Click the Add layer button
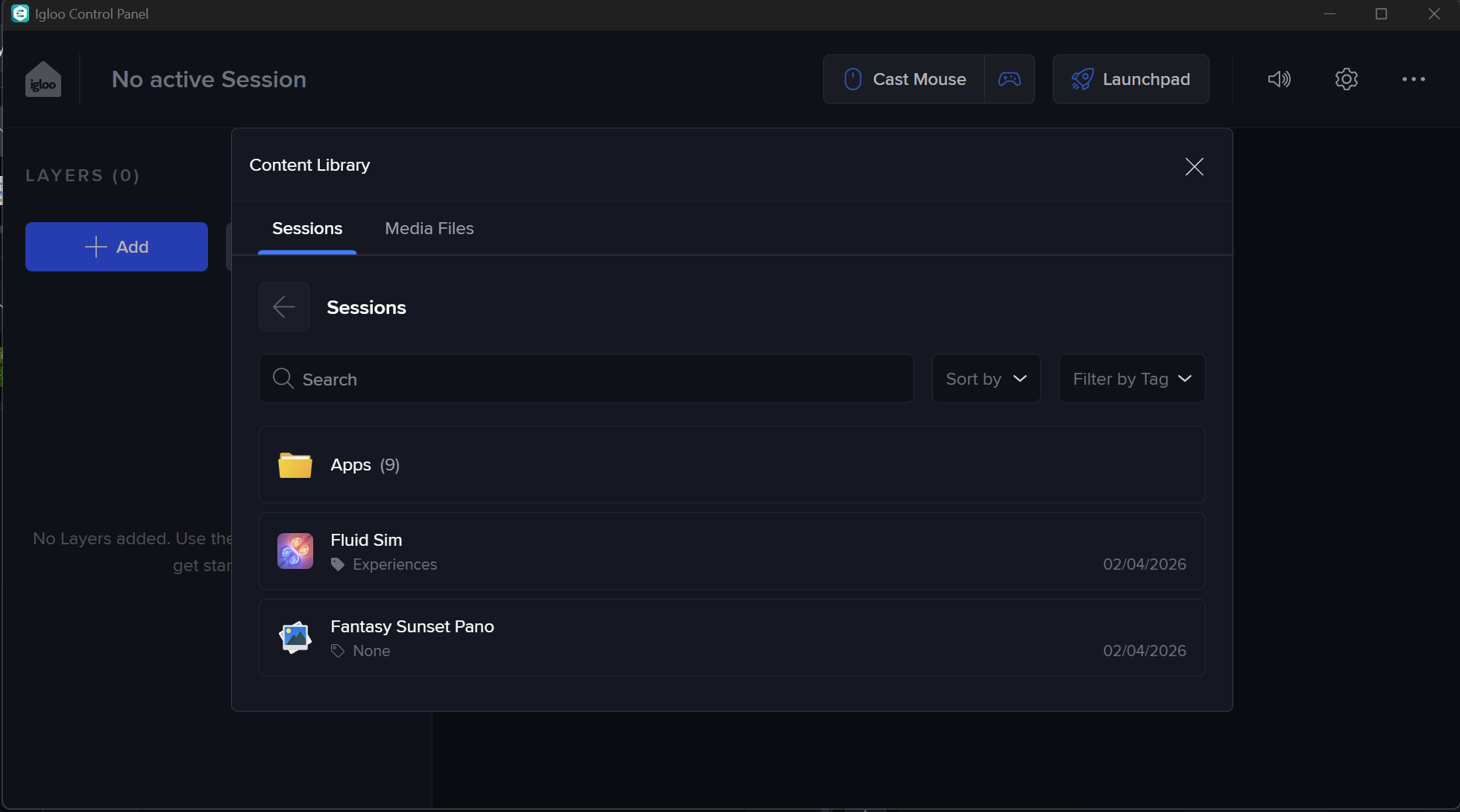Image resolution: width=1460 pixels, height=812 pixels. click(117, 247)
